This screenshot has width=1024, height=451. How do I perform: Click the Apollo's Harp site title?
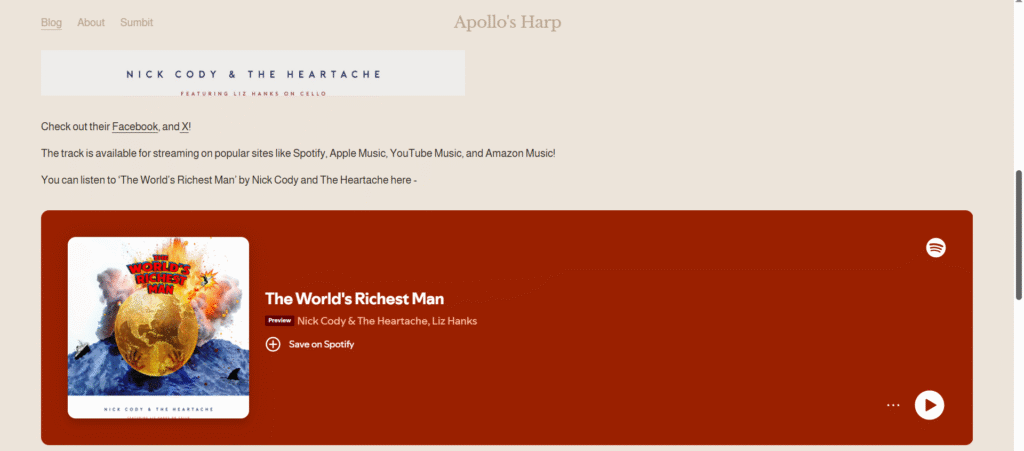pos(507,22)
